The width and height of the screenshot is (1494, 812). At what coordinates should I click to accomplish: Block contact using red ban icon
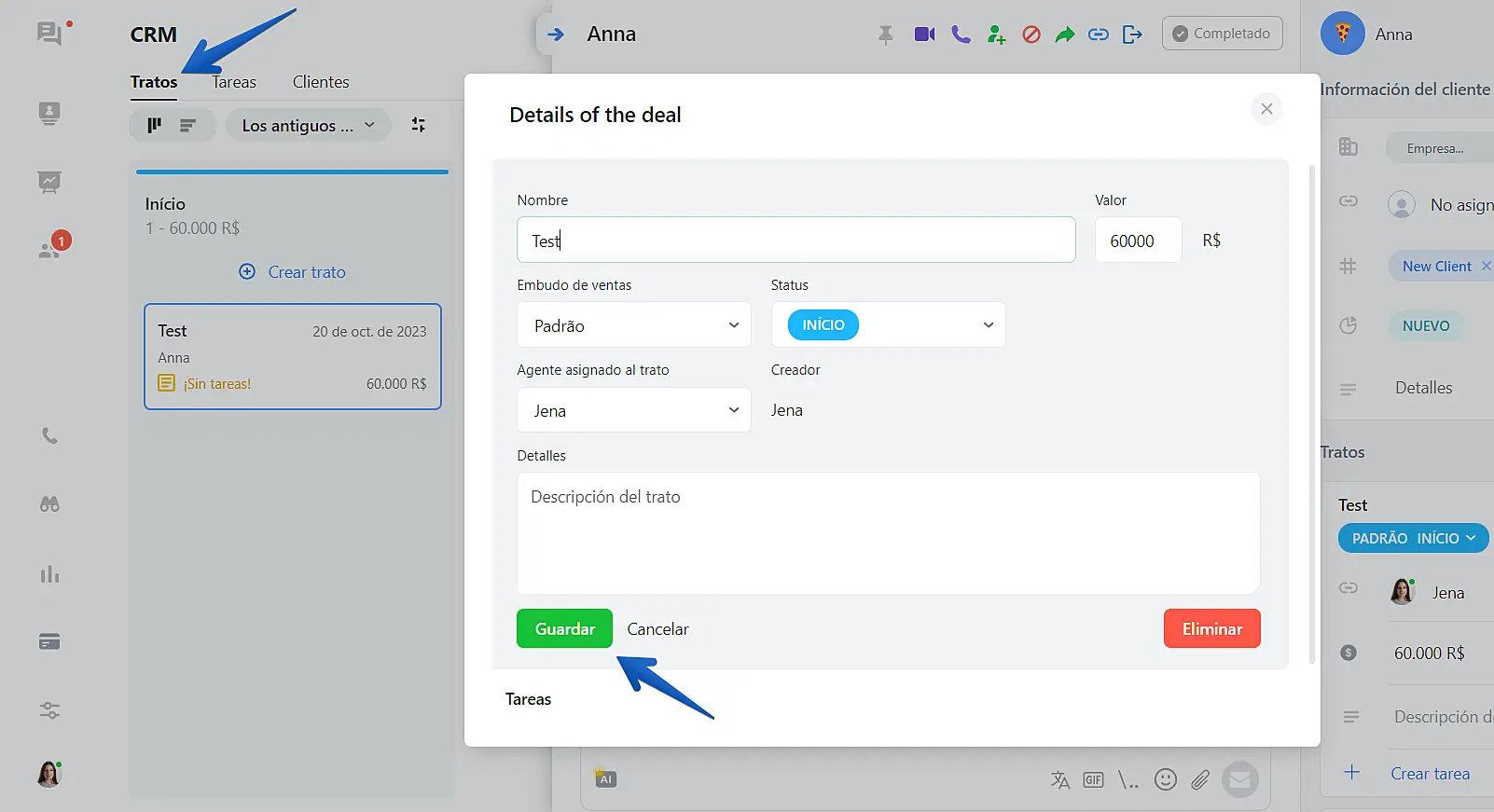pyautogui.click(x=1031, y=34)
